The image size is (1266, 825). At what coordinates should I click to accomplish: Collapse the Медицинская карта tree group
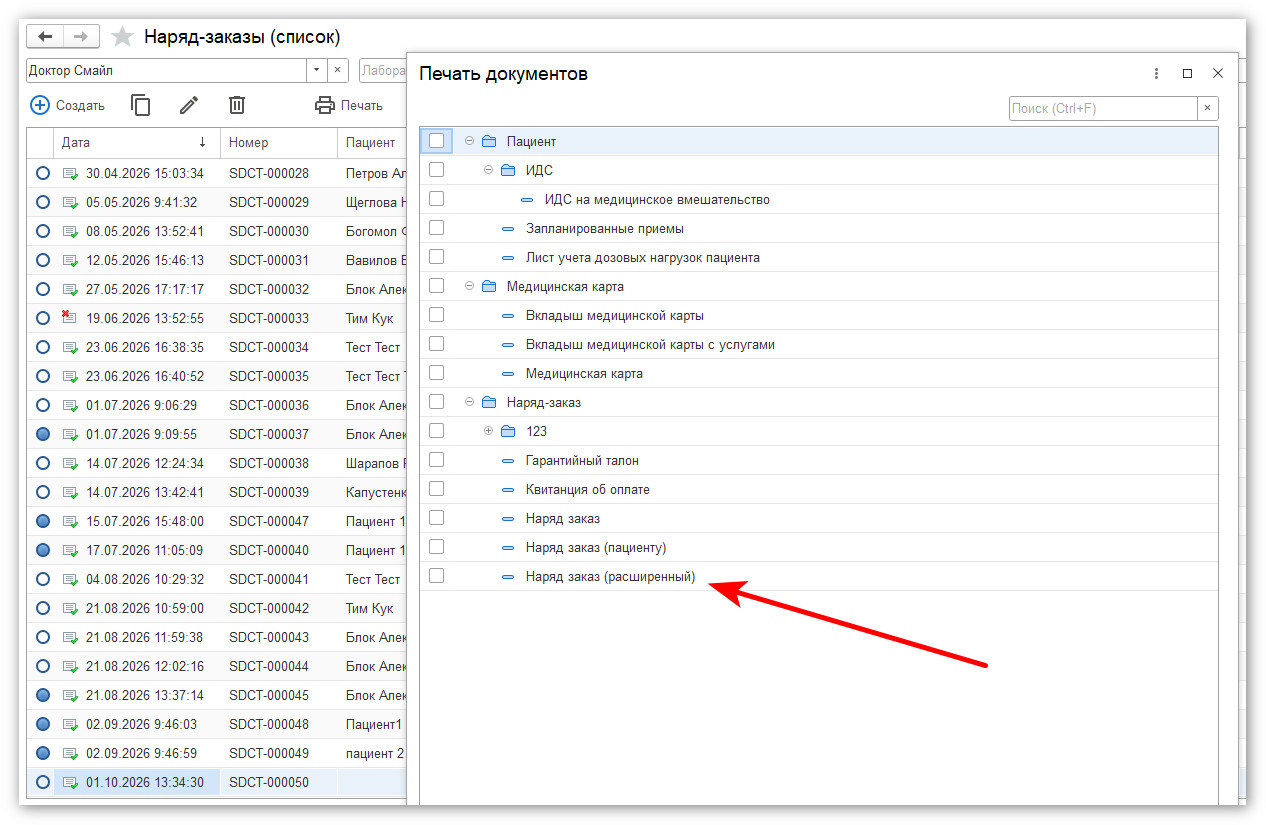tap(469, 286)
